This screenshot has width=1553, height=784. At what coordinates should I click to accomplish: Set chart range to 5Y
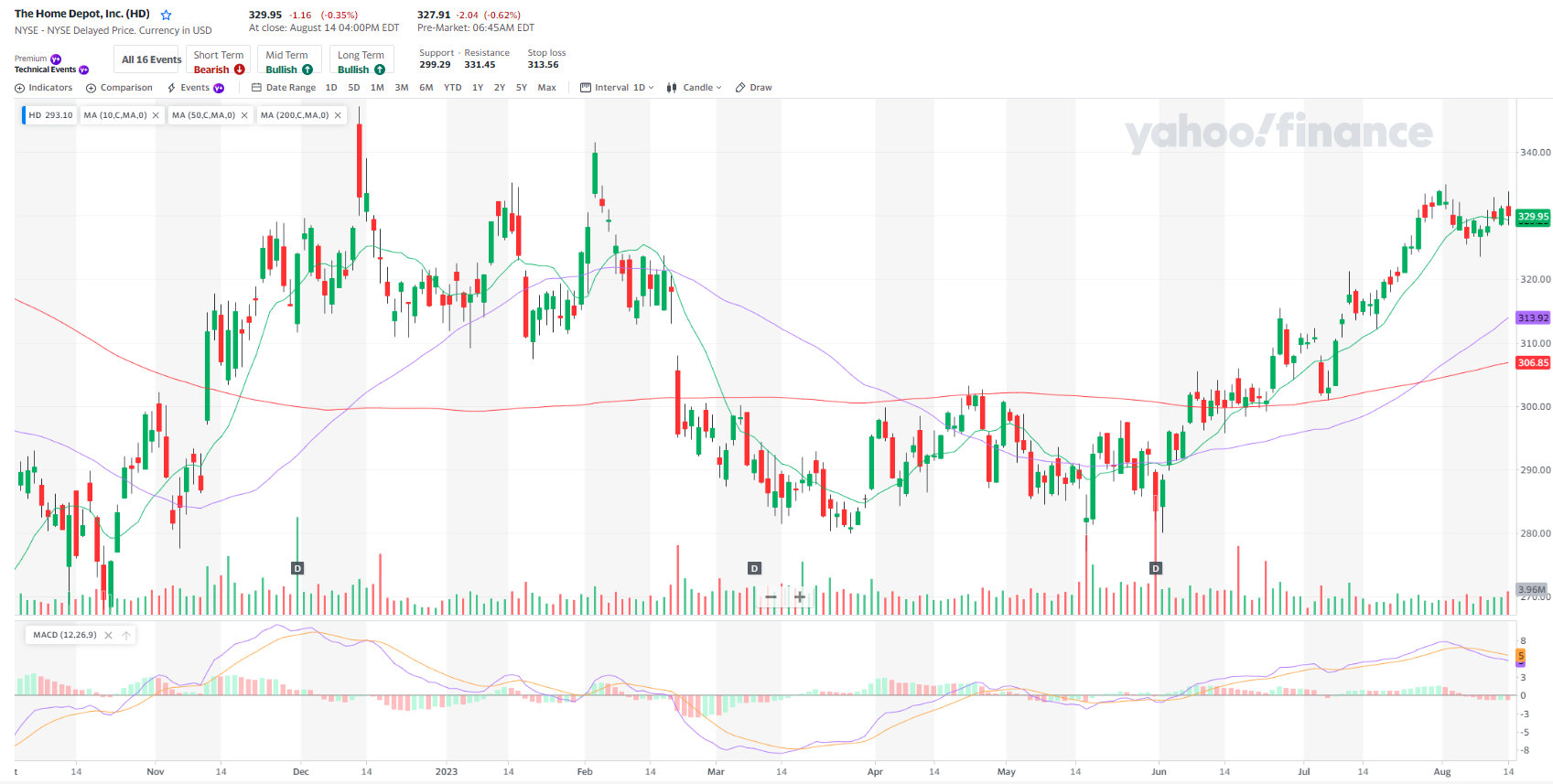pos(522,88)
